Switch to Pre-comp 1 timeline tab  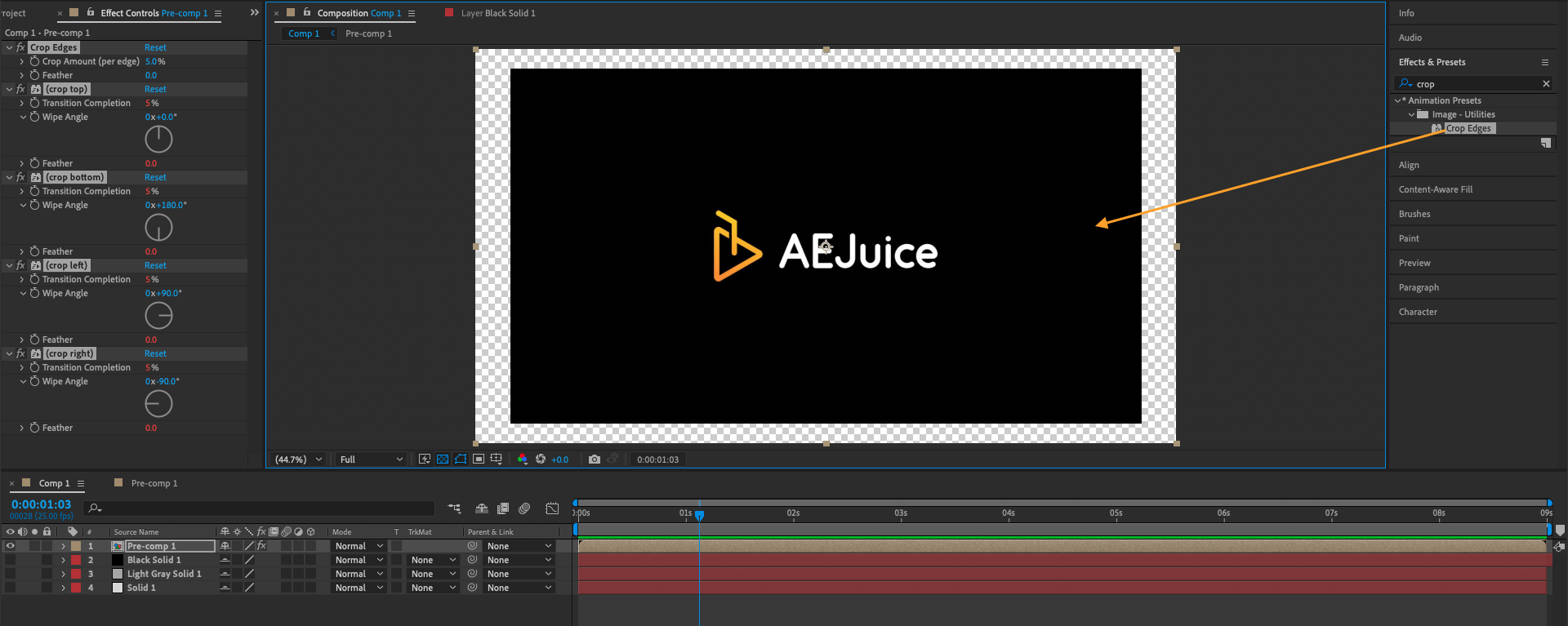(x=154, y=483)
